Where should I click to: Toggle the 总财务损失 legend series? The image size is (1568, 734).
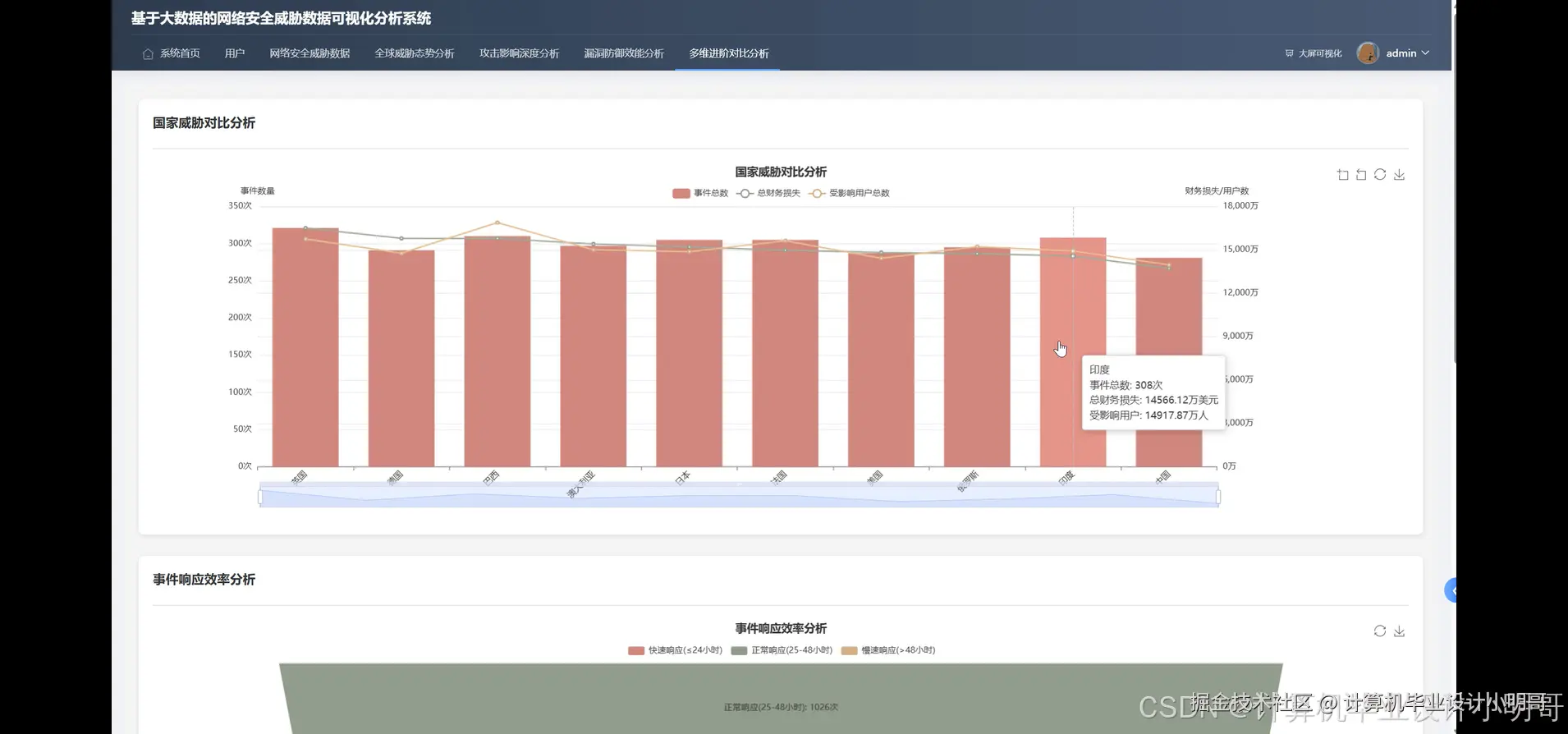pyautogui.click(x=768, y=193)
